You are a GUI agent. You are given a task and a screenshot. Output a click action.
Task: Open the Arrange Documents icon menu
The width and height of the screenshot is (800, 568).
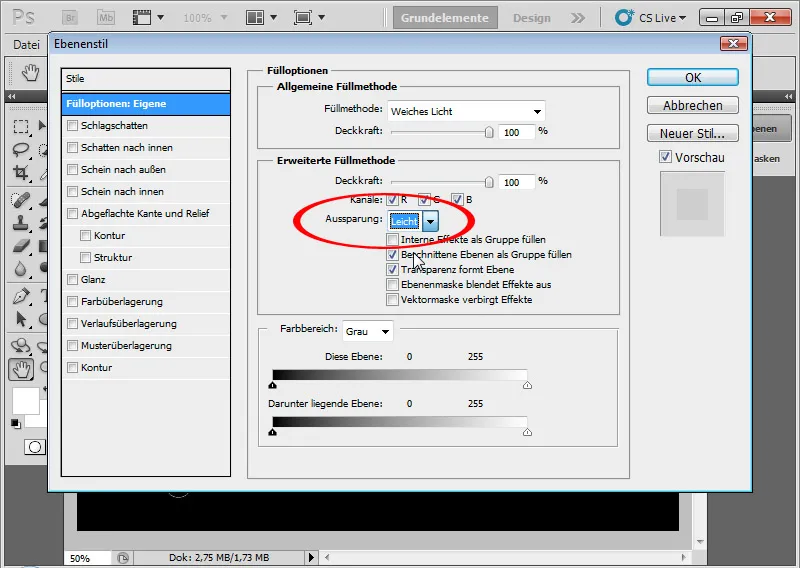(261, 18)
